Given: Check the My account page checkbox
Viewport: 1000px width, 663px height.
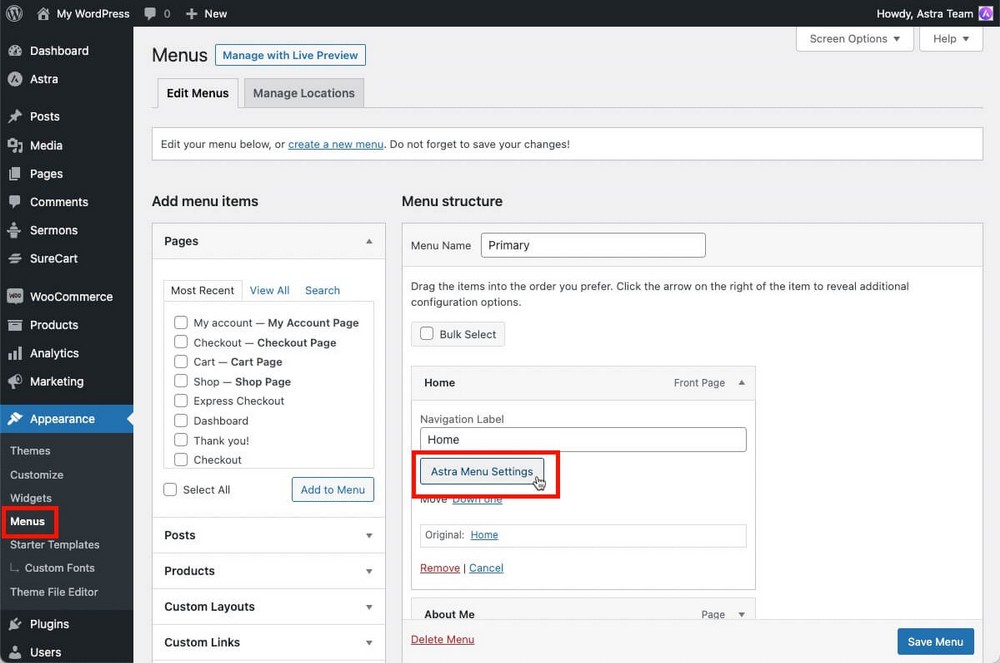Looking at the screenshot, I should [x=181, y=323].
